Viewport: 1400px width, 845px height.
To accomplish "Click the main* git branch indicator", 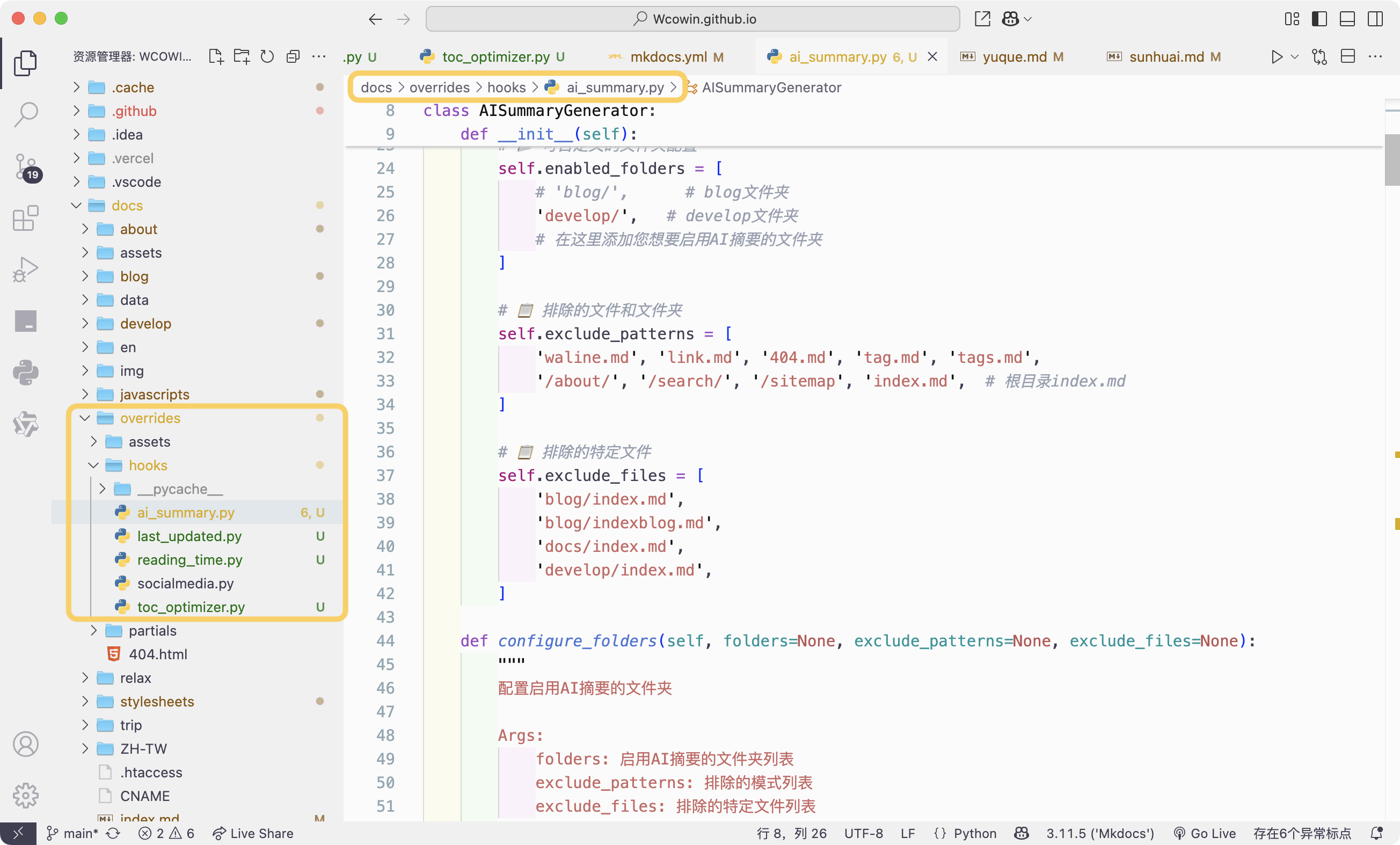I will tap(72, 833).
